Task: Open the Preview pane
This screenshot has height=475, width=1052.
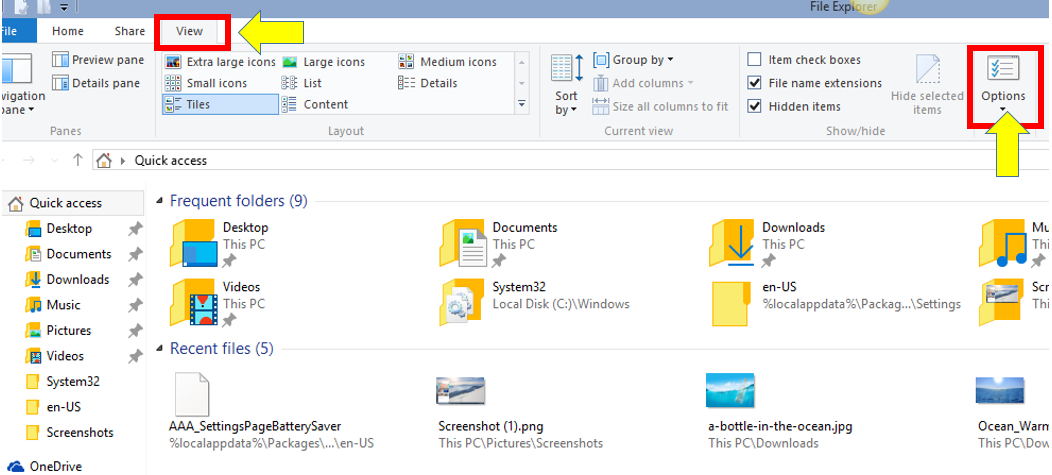Action: 99,60
